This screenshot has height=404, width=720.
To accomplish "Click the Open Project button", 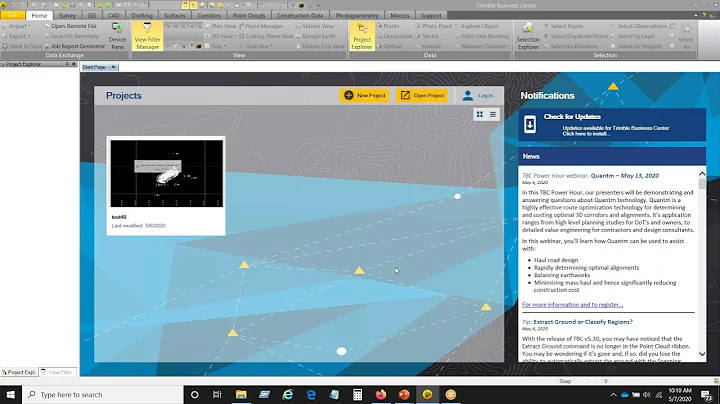I will (x=422, y=95).
